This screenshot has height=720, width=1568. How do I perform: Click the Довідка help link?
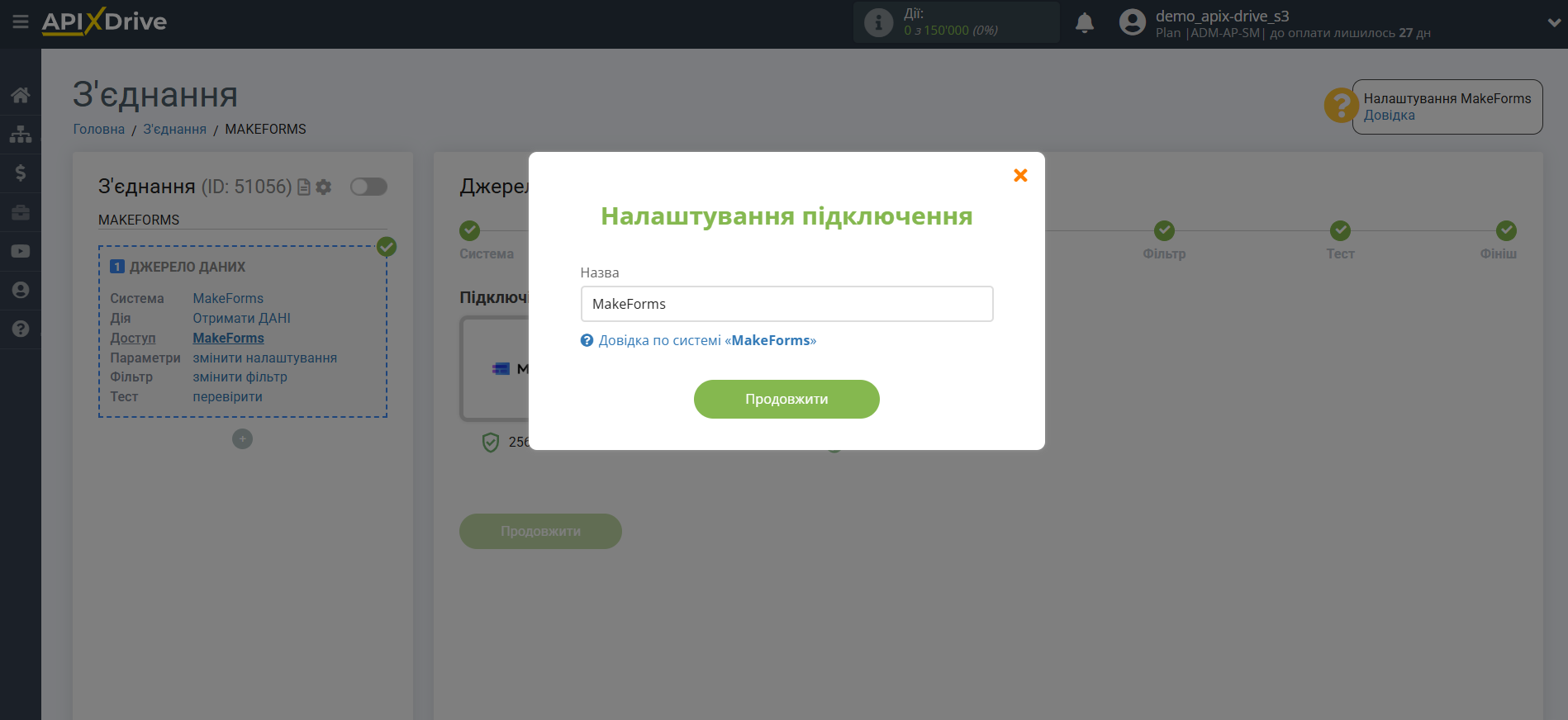pyautogui.click(x=1389, y=116)
